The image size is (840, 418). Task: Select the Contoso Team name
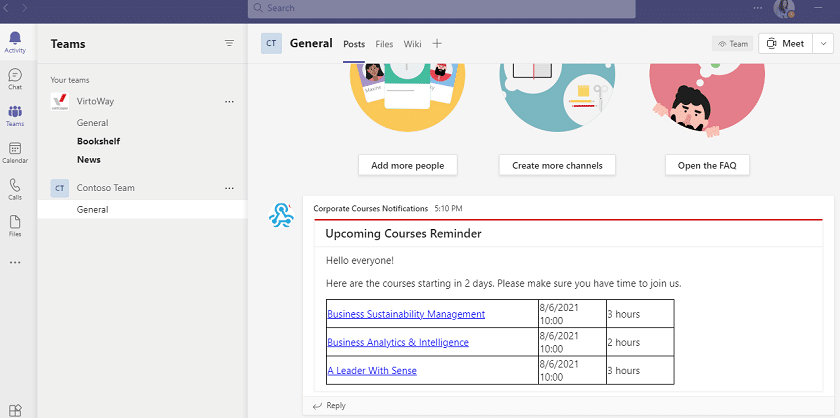coord(106,188)
